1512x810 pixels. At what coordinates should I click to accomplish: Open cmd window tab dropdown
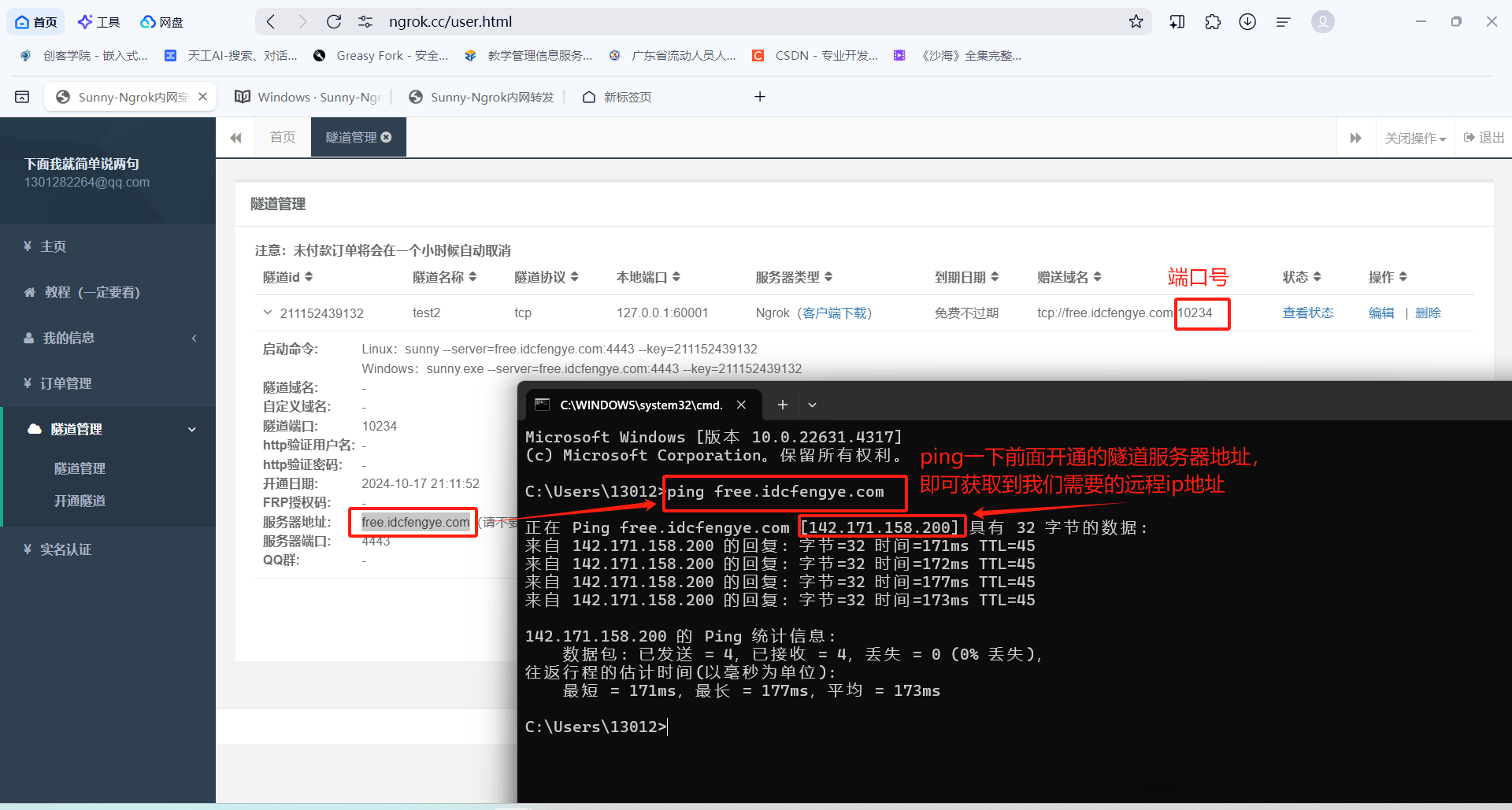tap(812, 405)
